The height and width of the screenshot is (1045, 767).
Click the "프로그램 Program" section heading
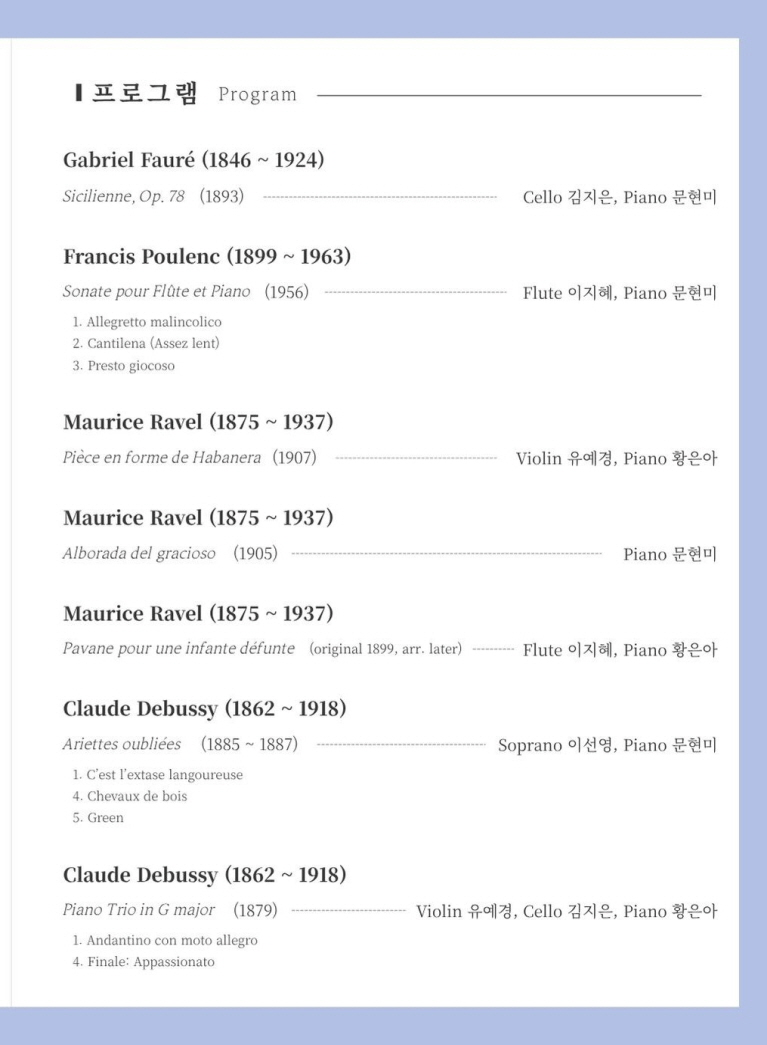[x=185, y=94]
